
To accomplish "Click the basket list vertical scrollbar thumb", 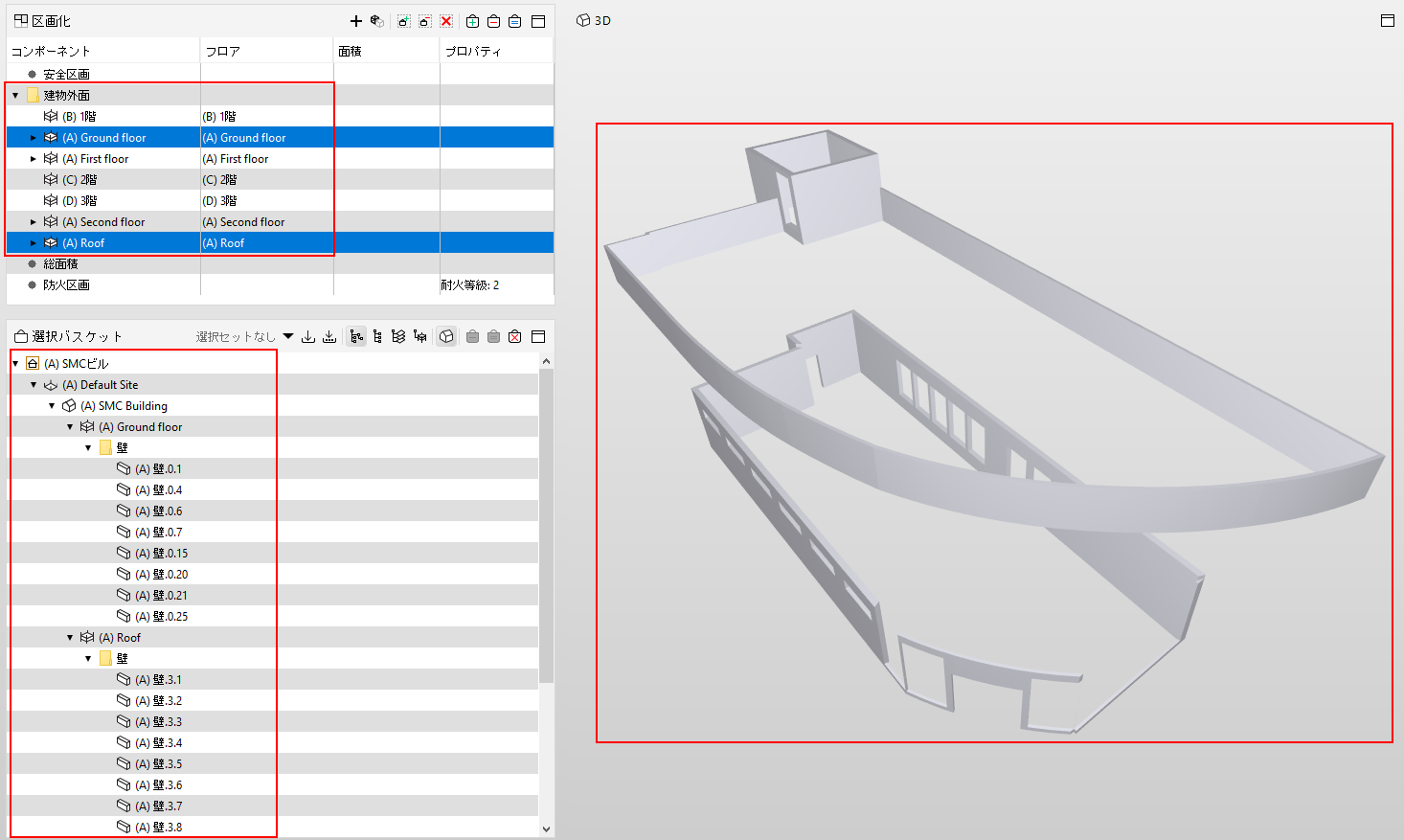I will [547, 526].
